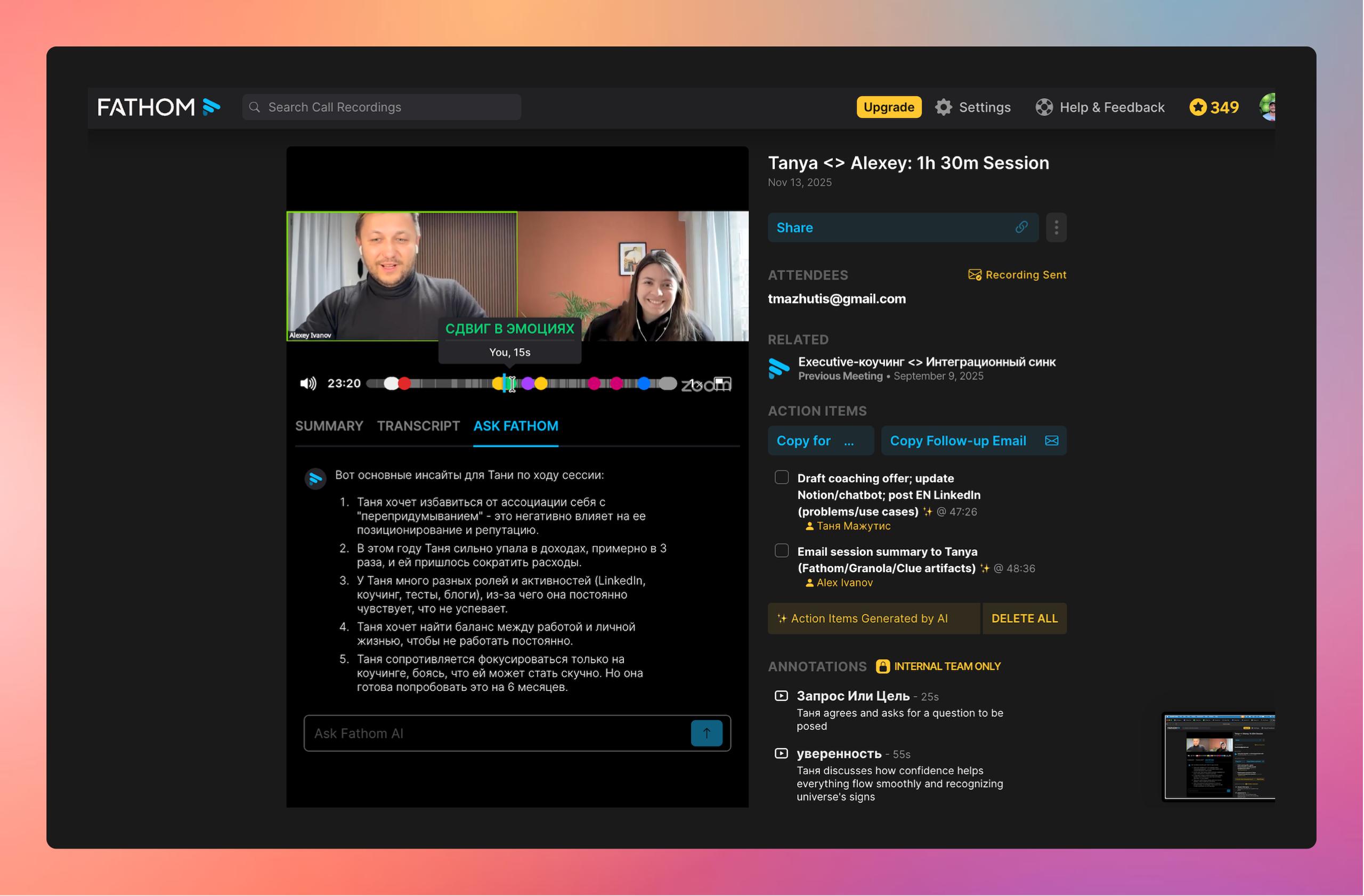Image resolution: width=1364 pixels, height=896 pixels.
Task: Open three-dot more options menu
Action: coord(1056,227)
